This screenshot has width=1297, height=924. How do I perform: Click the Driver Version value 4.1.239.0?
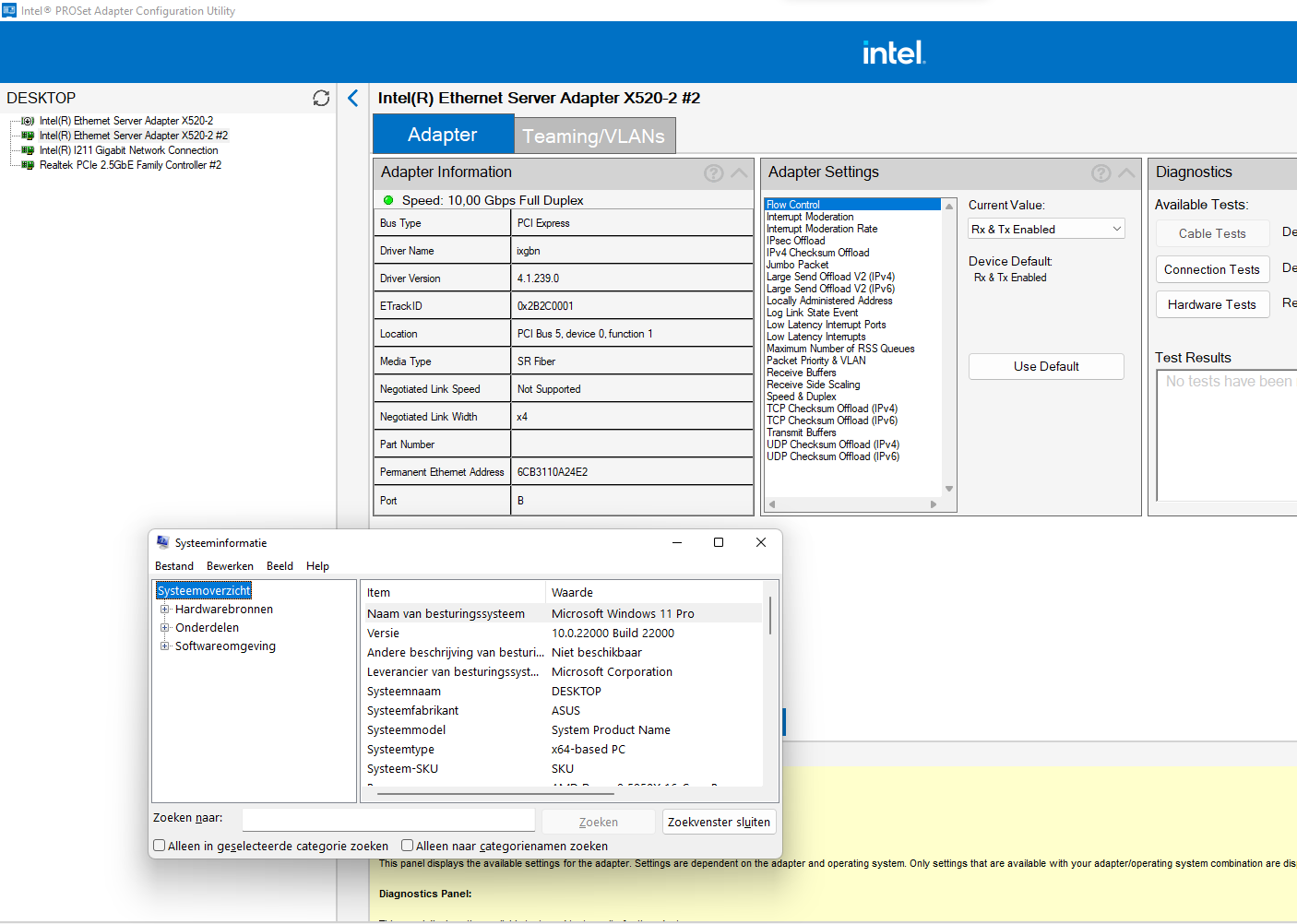pyautogui.click(x=538, y=278)
